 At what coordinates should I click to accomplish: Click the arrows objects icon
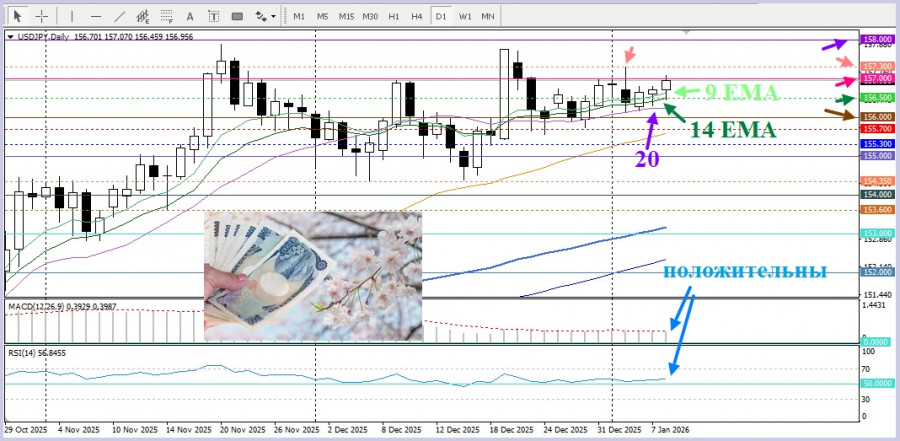pos(261,16)
